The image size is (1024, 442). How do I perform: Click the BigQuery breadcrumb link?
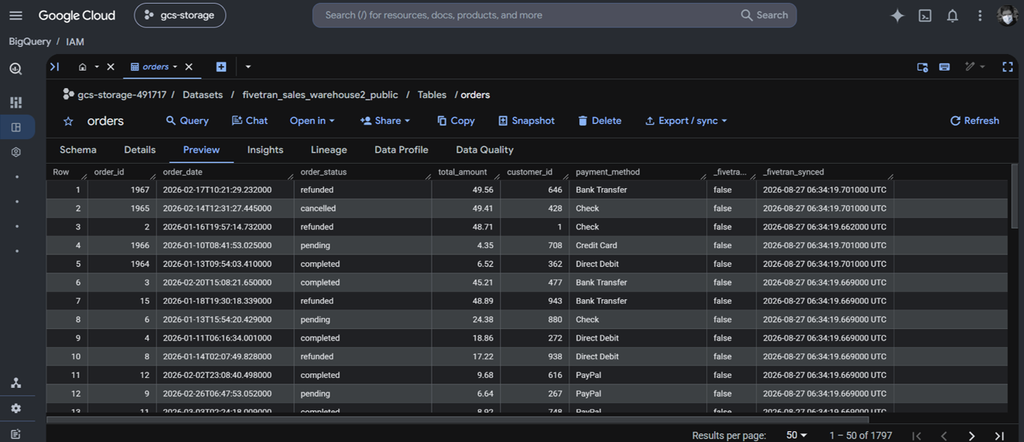point(29,42)
